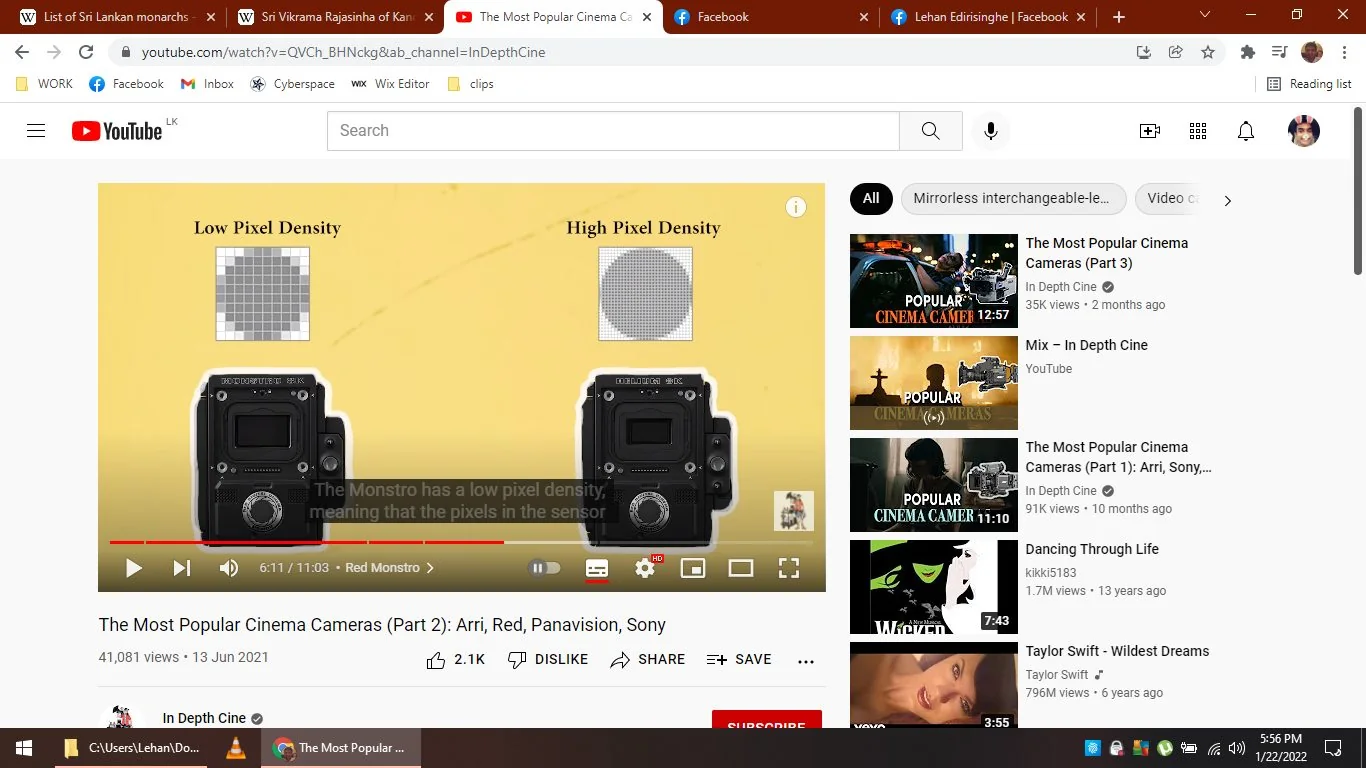Open the In Depth Cine channel link
1366x768 pixels.
(x=204, y=718)
